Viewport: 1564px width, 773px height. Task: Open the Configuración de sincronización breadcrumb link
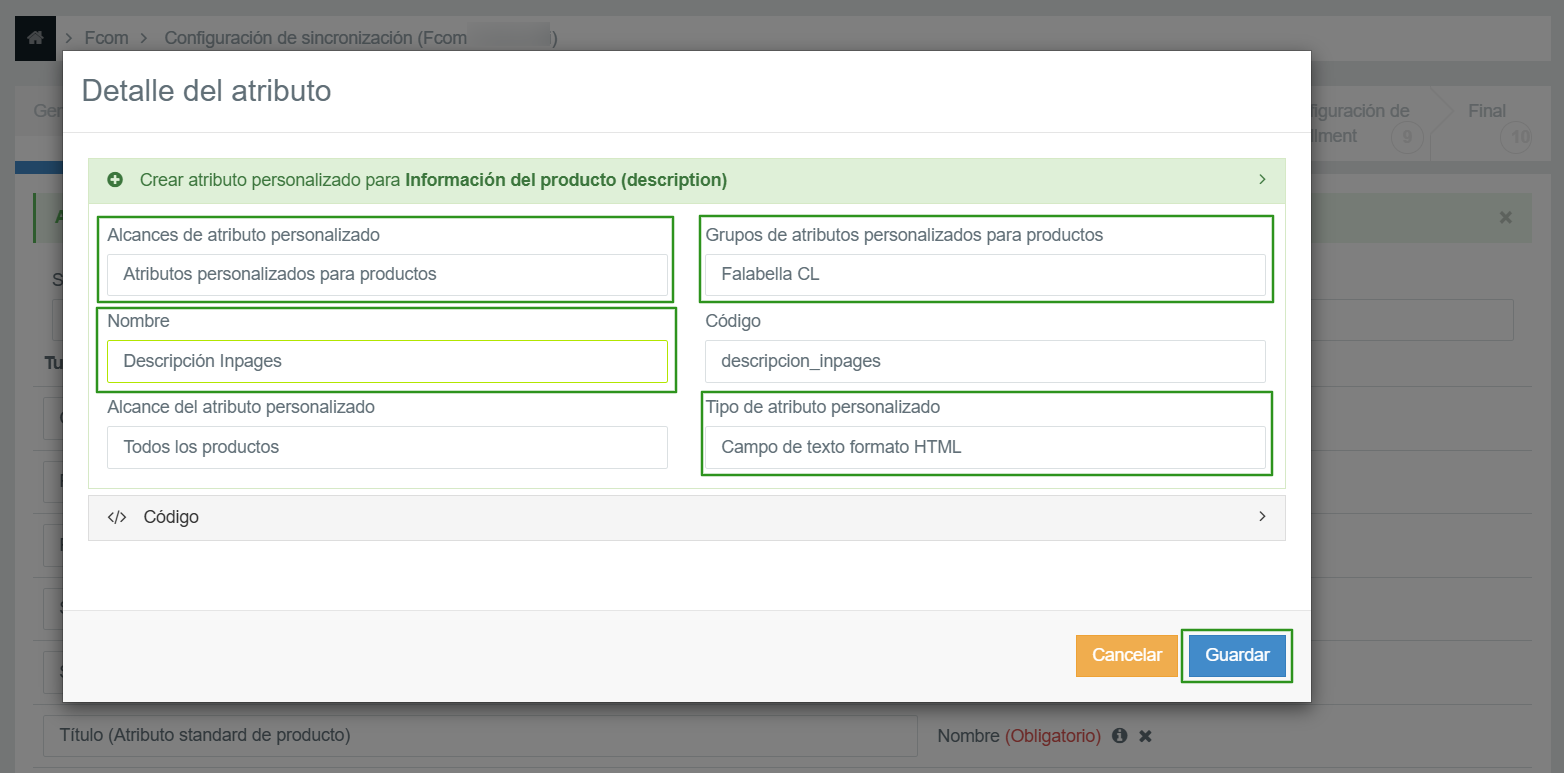click(x=360, y=38)
